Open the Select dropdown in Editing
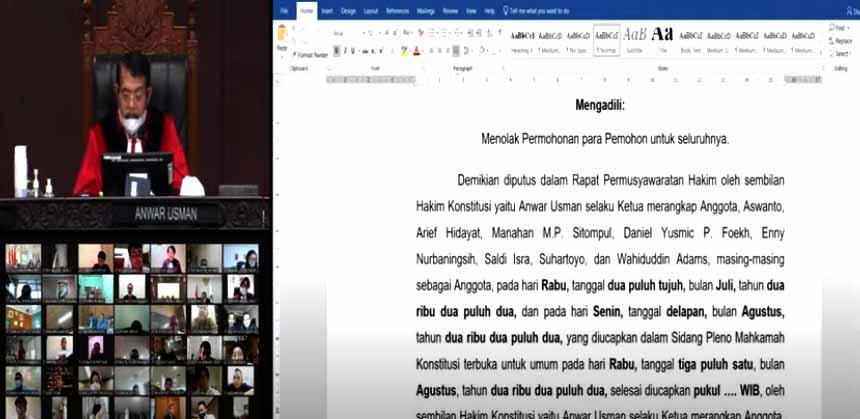Viewport: 860px width, 419px height. pyautogui.click(x=839, y=52)
